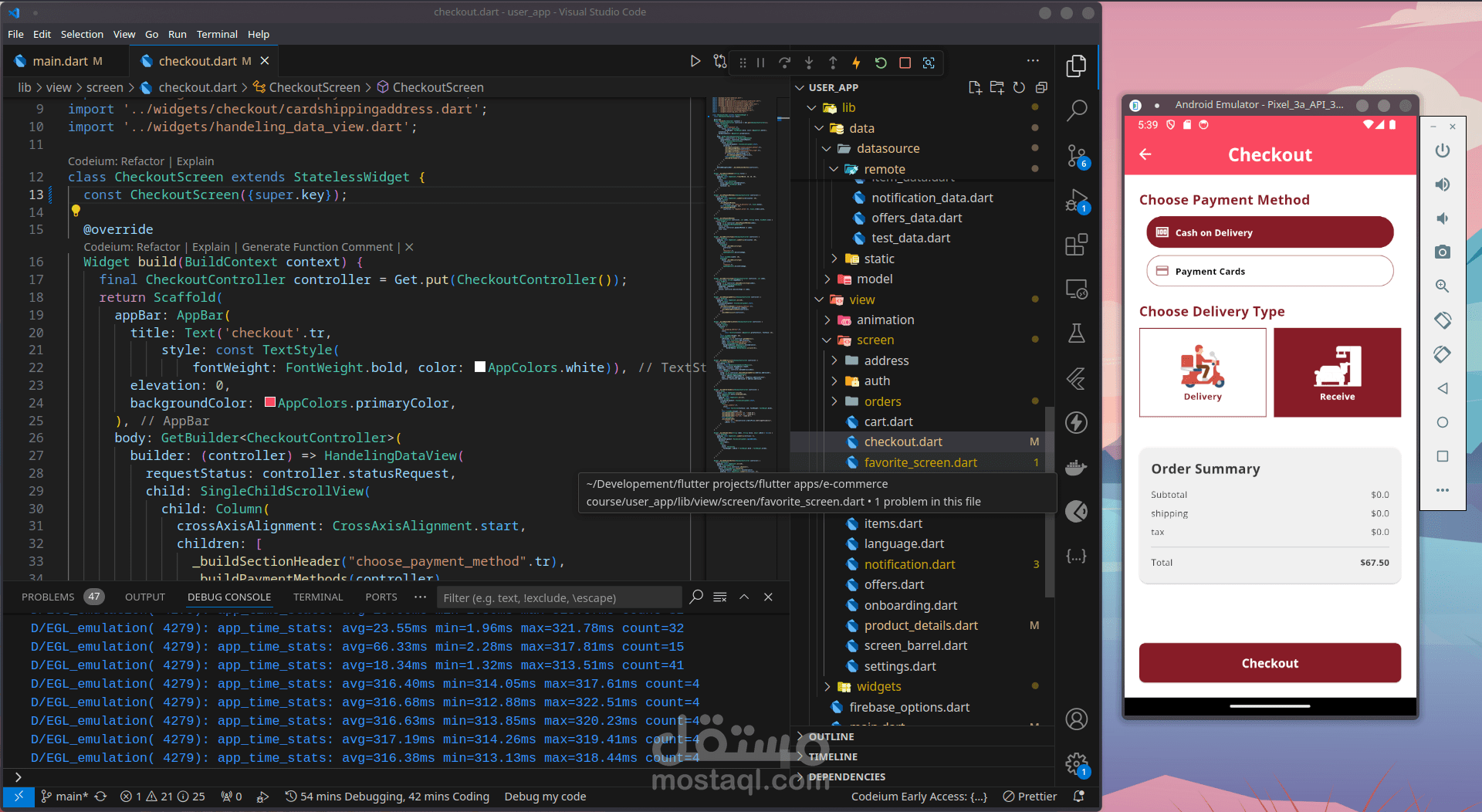This screenshot has width=1482, height=812.
Task: Switch to main.dart editor tab
Action: tap(66, 61)
